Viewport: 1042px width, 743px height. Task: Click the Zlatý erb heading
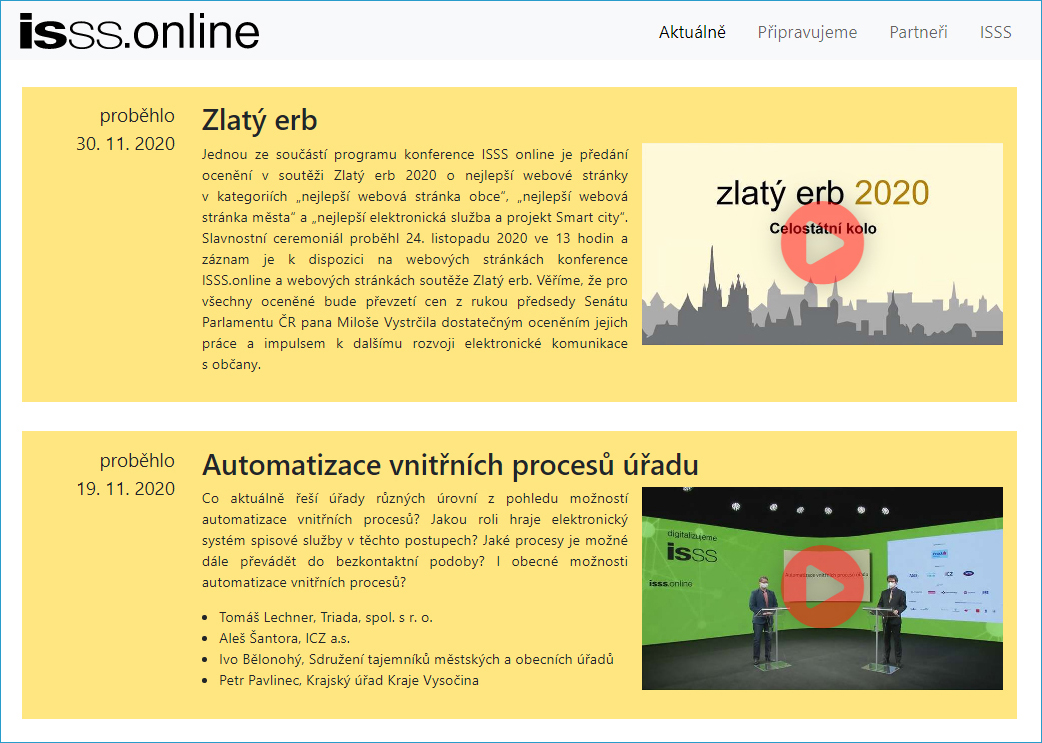tap(259, 120)
